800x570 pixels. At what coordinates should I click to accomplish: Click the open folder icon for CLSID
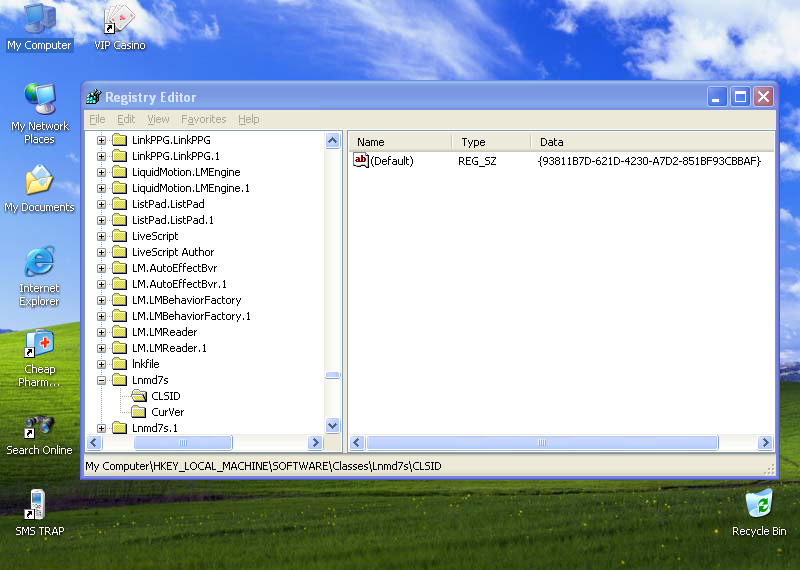click(139, 396)
